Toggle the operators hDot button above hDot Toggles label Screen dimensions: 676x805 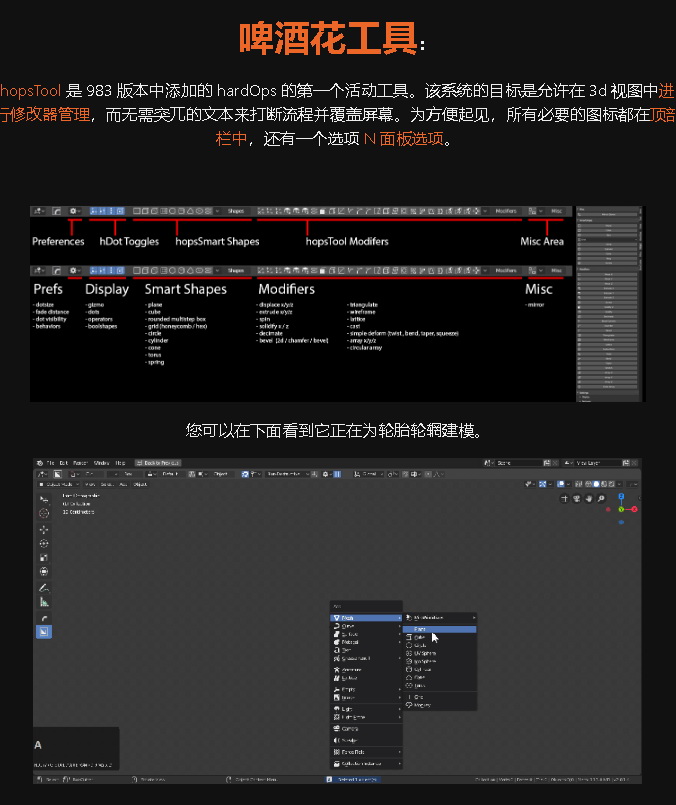pos(111,211)
